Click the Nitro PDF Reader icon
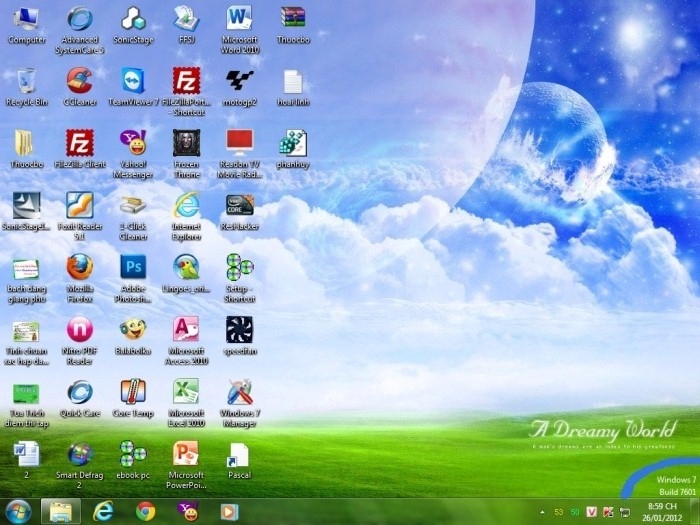Screen dimensions: 700x525 79,340
